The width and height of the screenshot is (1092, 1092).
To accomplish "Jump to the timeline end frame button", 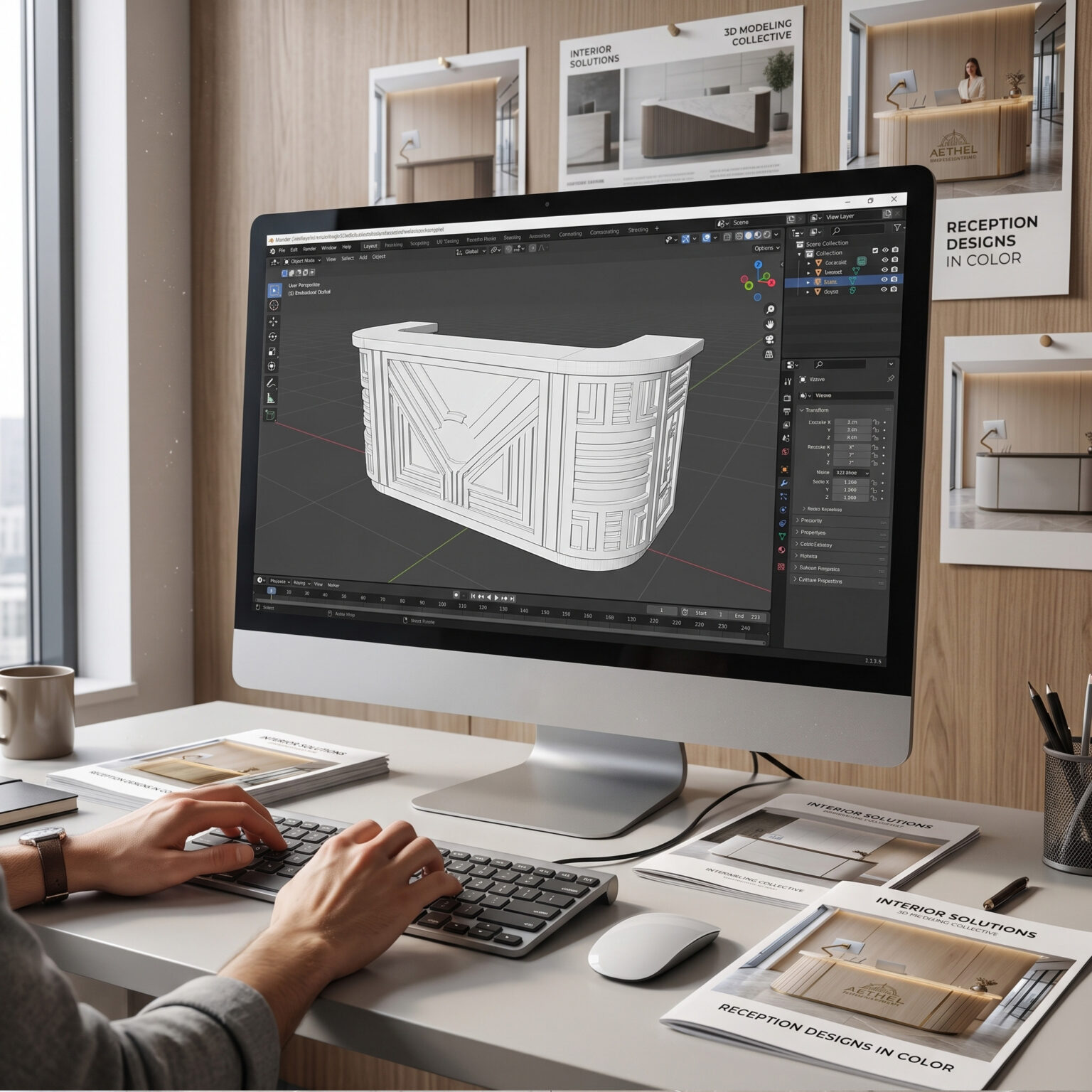I will pyautogui.click(x=512, y=598).
